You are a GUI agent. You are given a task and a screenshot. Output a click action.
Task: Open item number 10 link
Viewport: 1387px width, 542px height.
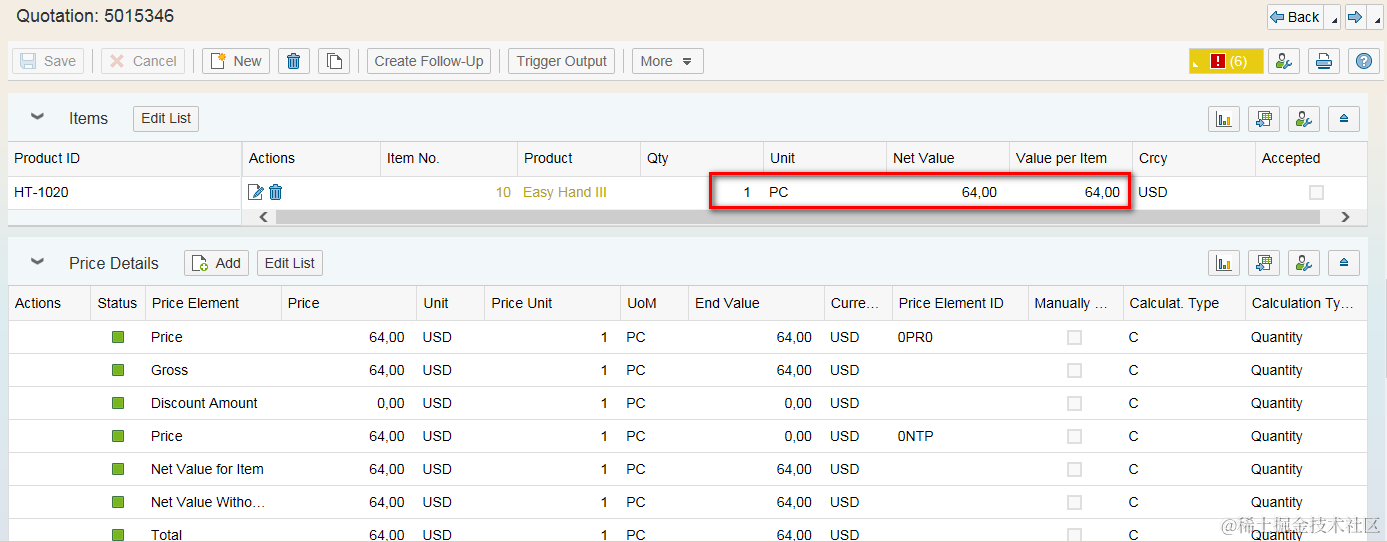(x=503, y=192)
